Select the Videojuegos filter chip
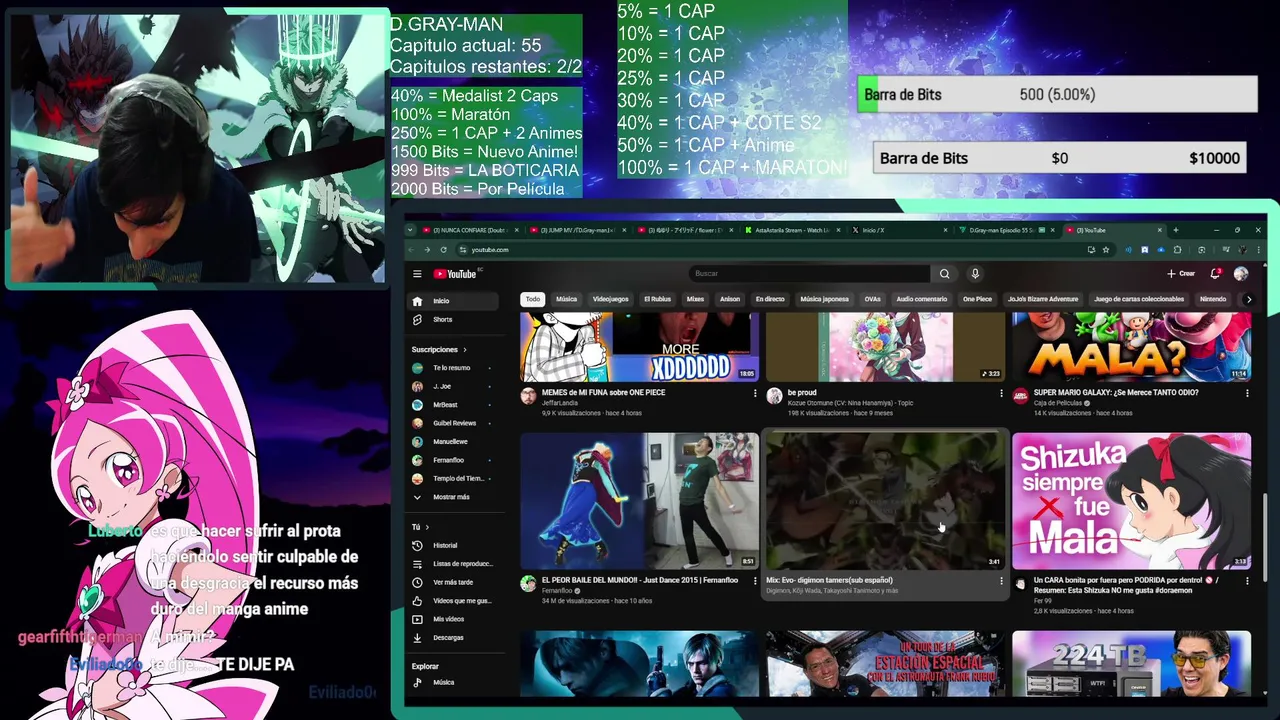Image resolution: width=1280 pixels, height=720 pixels. (610, 299)
